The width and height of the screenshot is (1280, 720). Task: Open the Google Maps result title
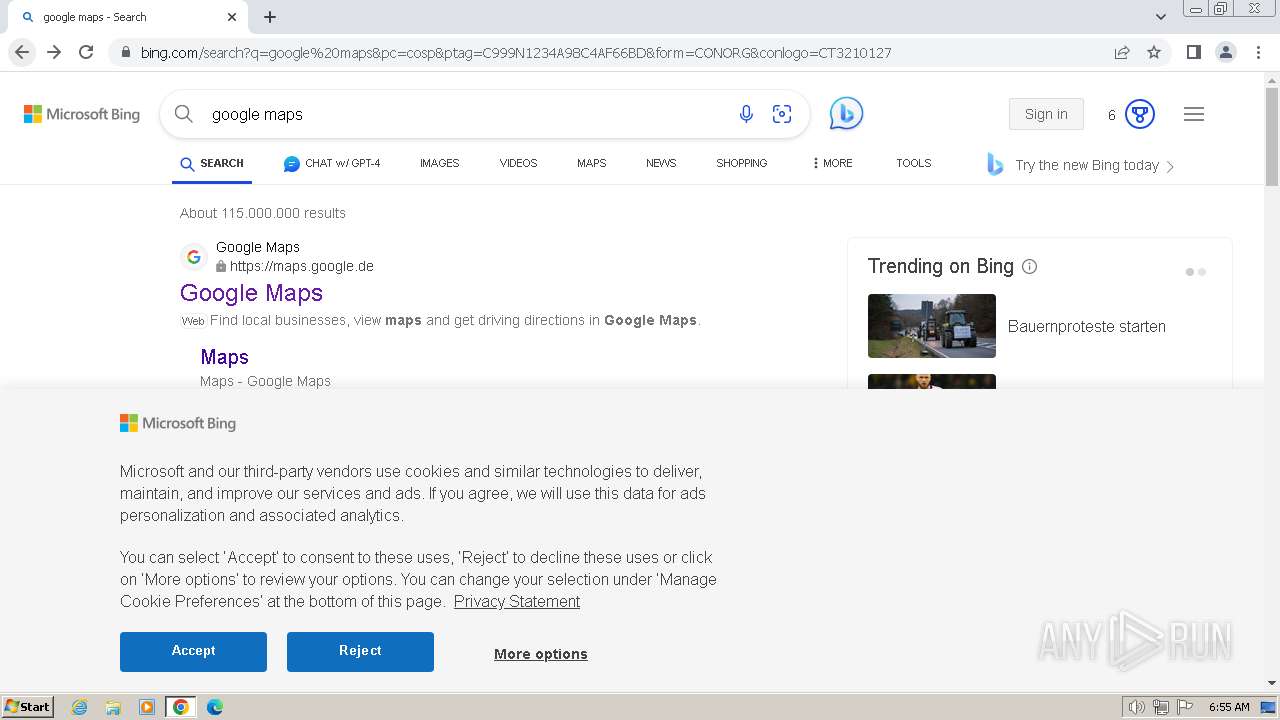pos(251,293)
